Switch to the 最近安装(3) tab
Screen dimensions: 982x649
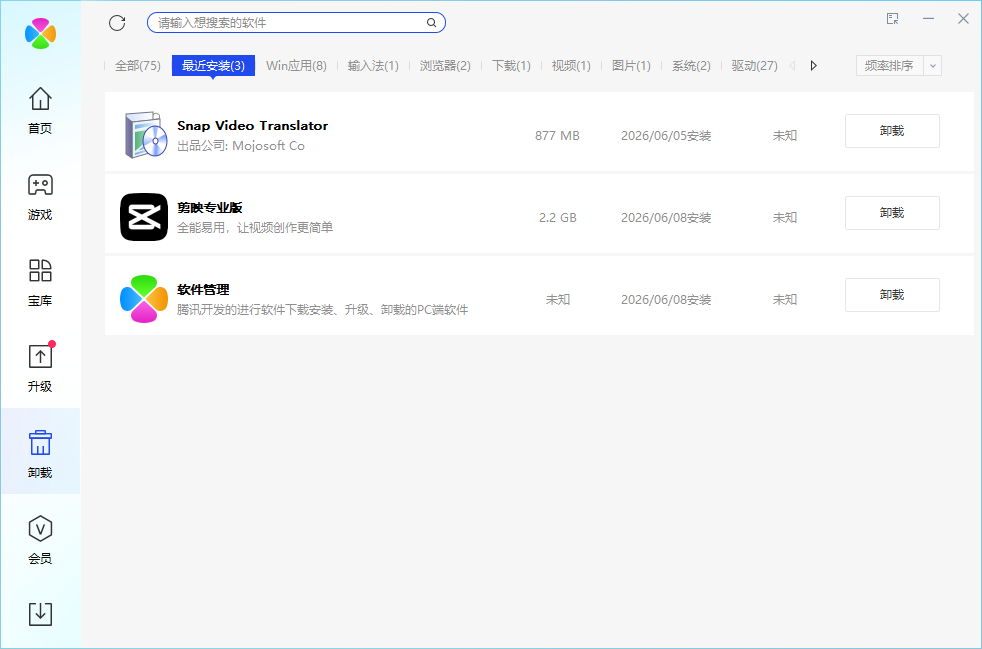click(213, 65)
